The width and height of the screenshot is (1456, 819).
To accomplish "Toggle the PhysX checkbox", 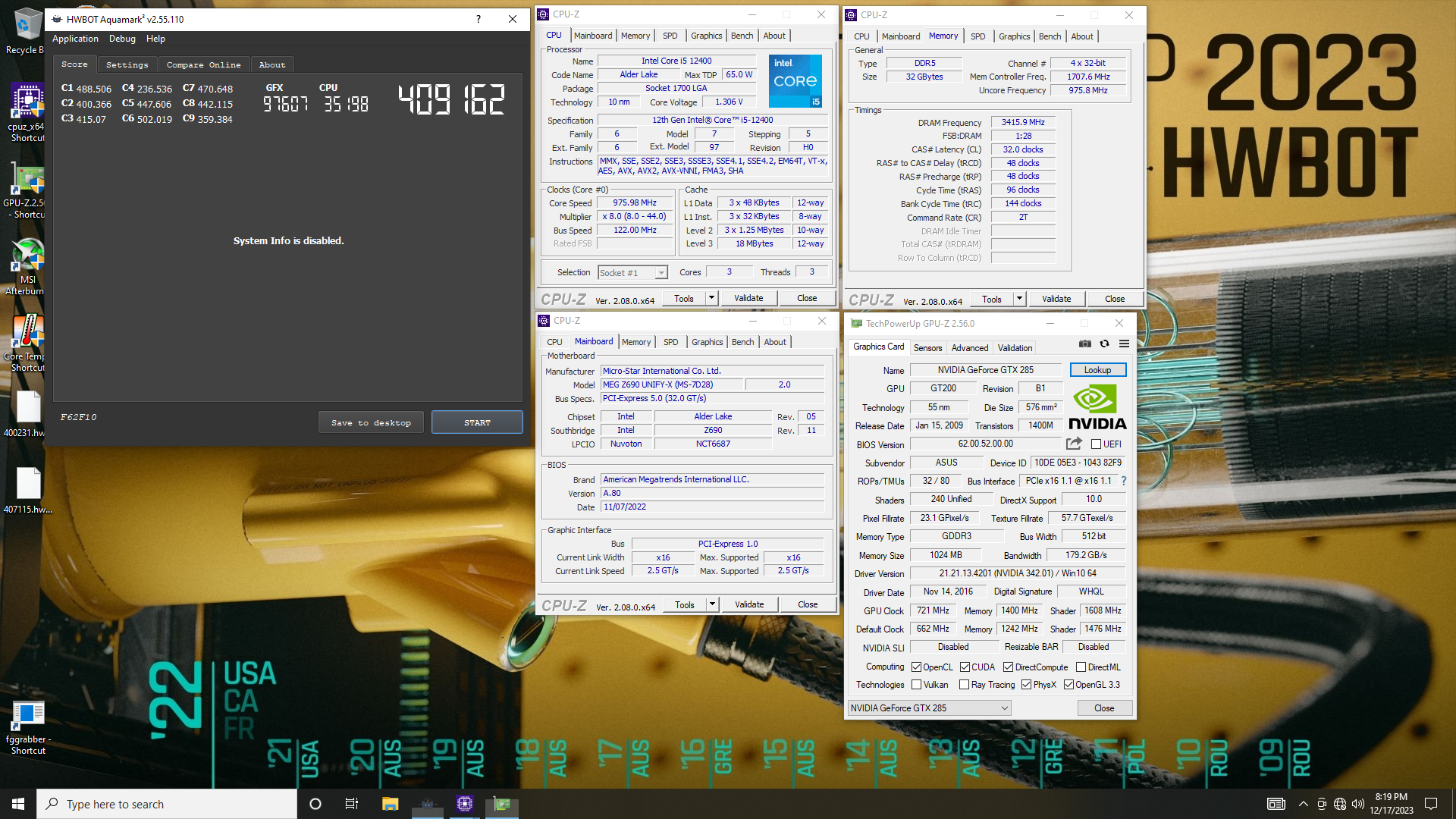I will point(1026,685).
